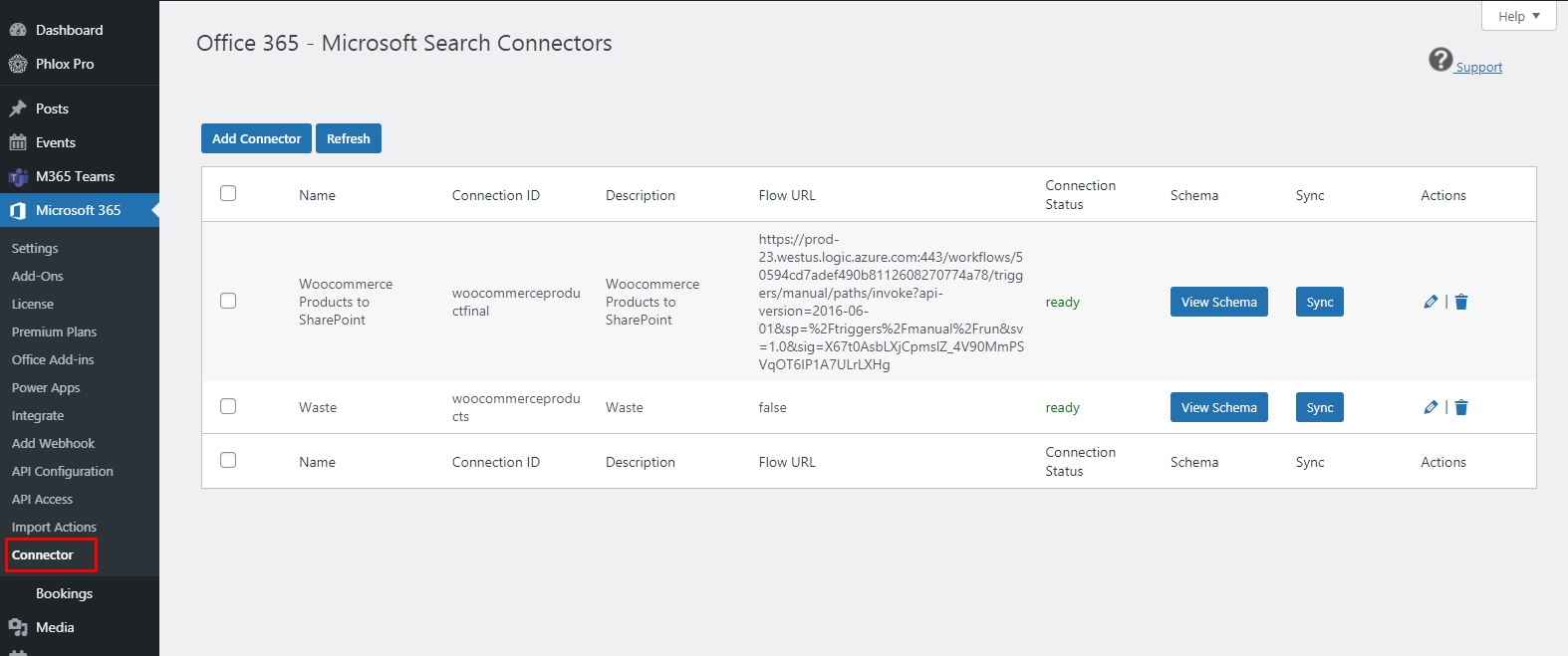Open the Support link
This screenshot has width=1568, height=656.
click(x=1478, y=67)
